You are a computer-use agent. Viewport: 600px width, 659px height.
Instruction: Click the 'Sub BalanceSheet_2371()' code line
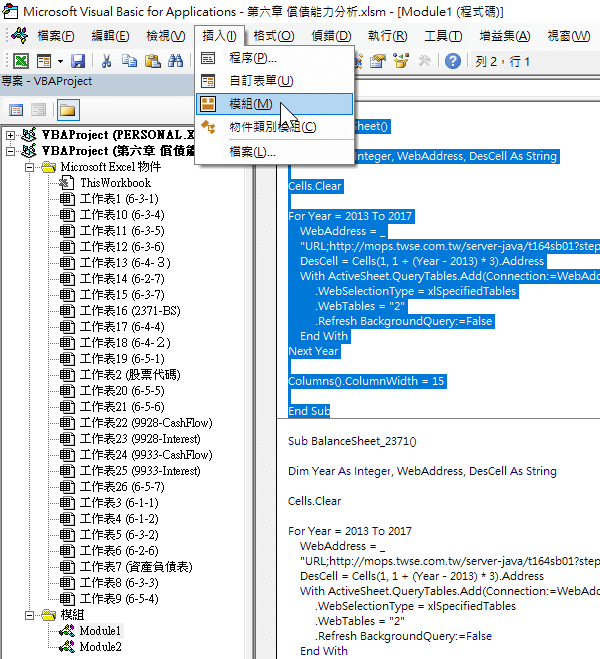[352, 441]
